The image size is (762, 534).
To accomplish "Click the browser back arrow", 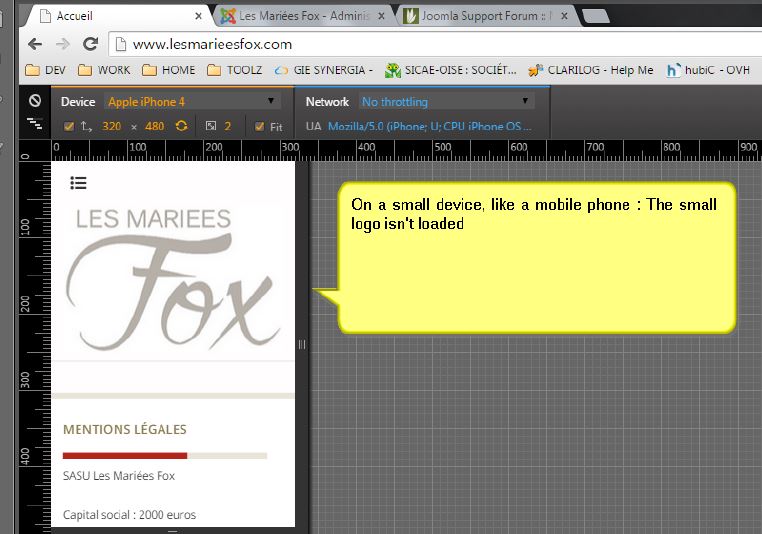I will pyautogui.click(x=35, y=44).
